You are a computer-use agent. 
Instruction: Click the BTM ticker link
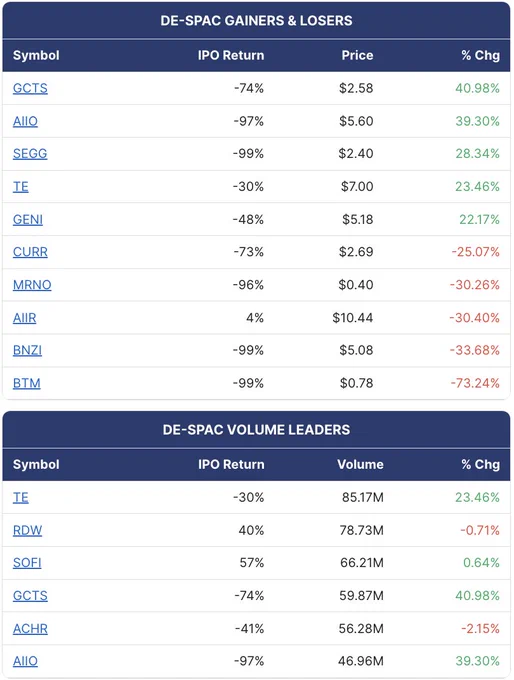(26, 383)
